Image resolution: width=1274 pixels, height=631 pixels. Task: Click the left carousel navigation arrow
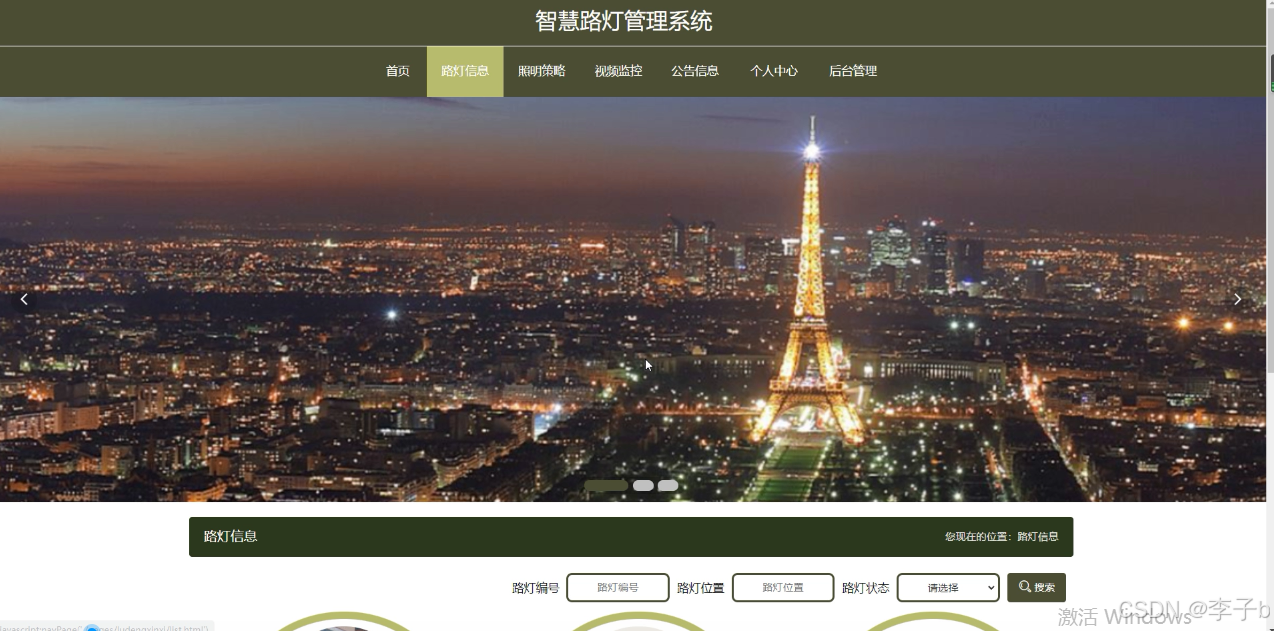(x=23, y=298)
